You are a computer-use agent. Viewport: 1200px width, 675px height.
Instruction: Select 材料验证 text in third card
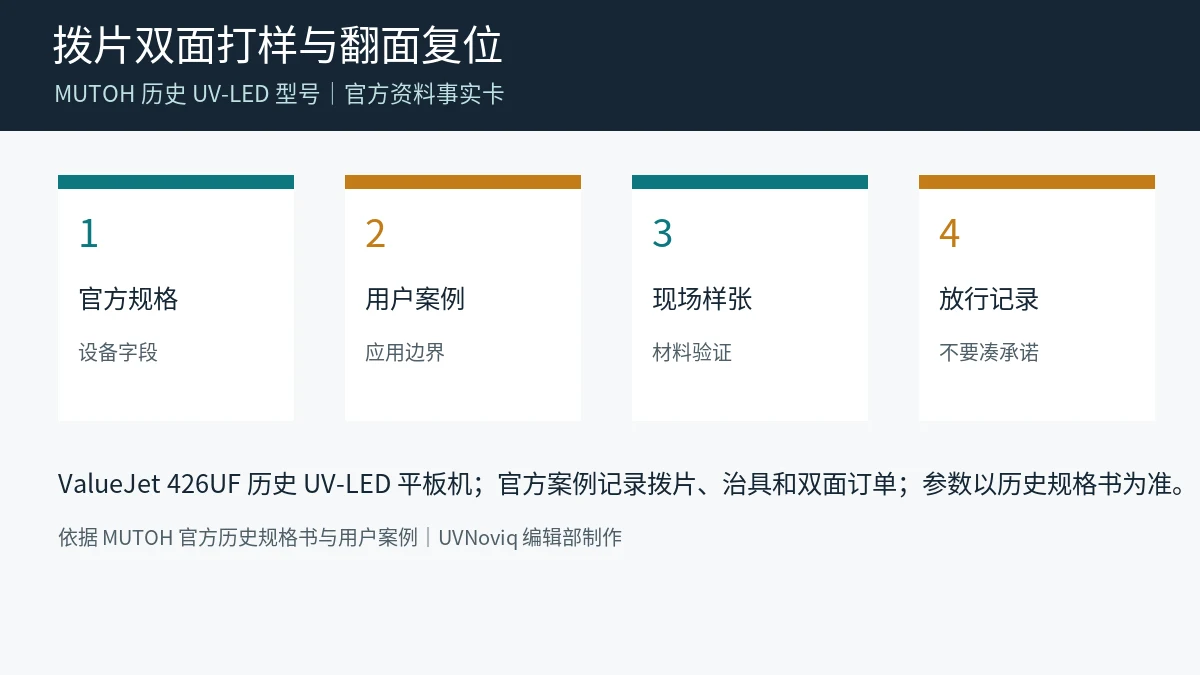[692, 352]
